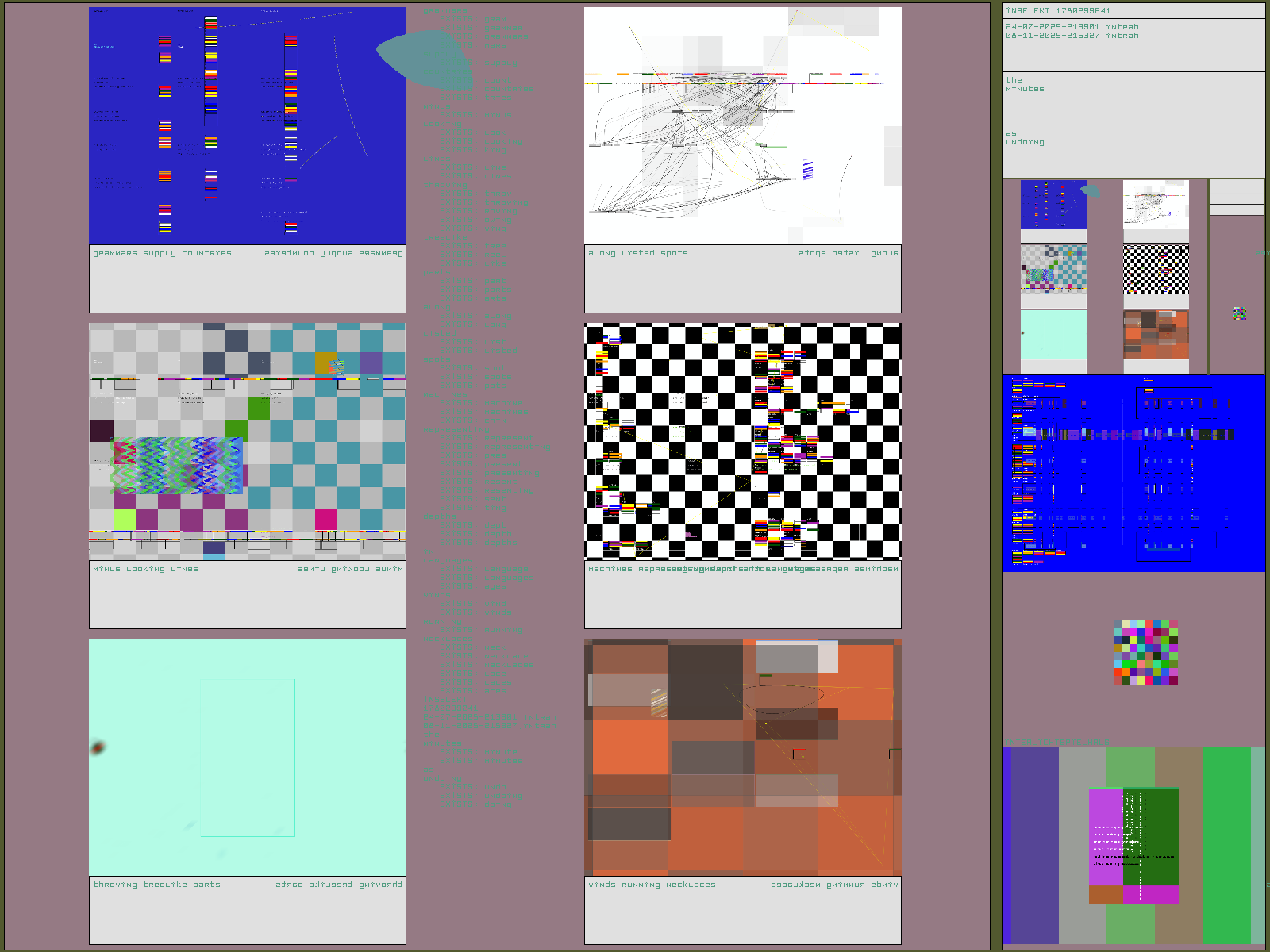Click the blue image thumbnail in sidebar minimap
This screenshot has height=952, width=1270.
(x=1053, y=205)
